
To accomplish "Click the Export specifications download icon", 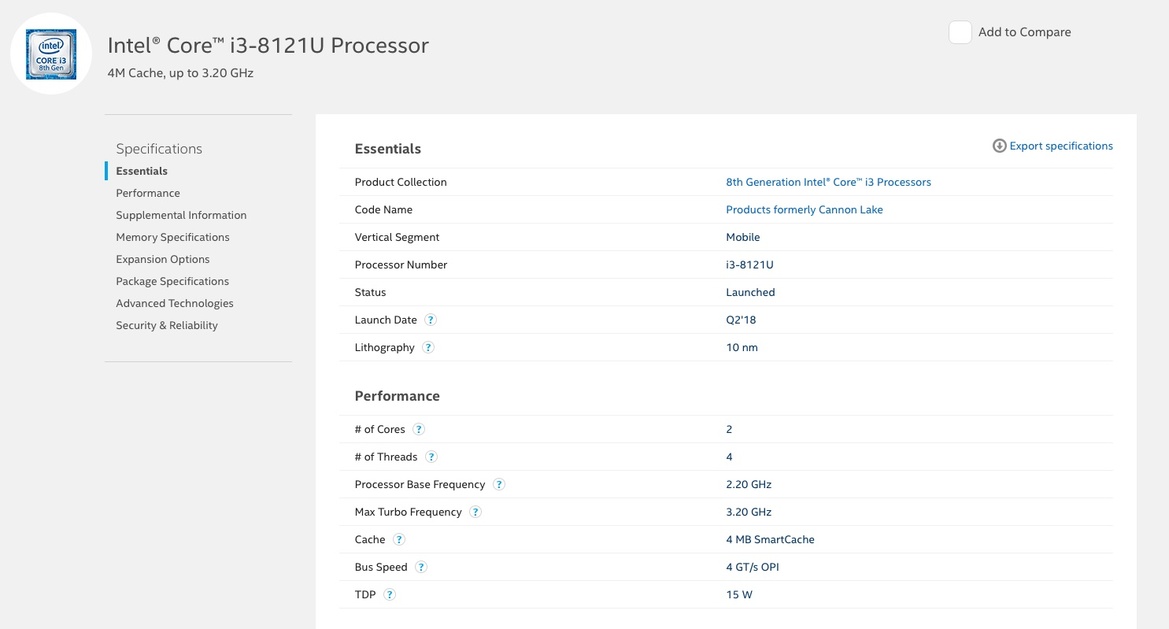I will (x=999, y=146).
